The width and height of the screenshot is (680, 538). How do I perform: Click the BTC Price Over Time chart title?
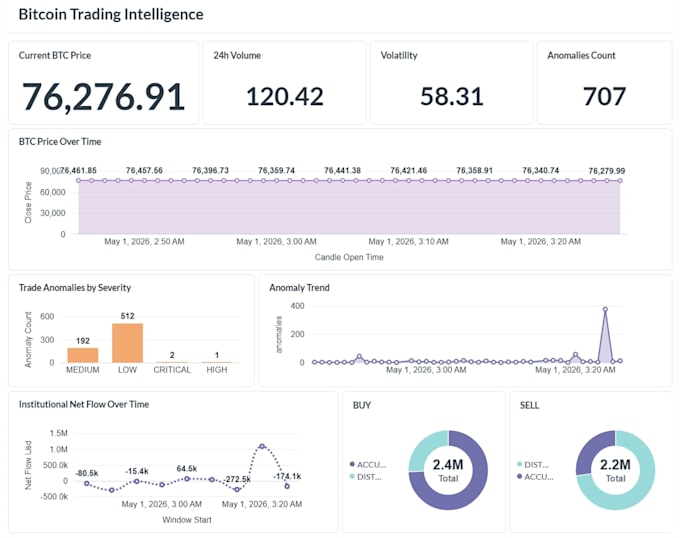point(60,142)
